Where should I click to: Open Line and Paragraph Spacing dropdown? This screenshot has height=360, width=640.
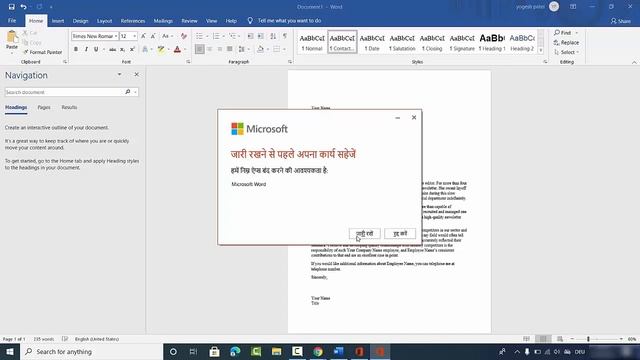click(243, 49)
